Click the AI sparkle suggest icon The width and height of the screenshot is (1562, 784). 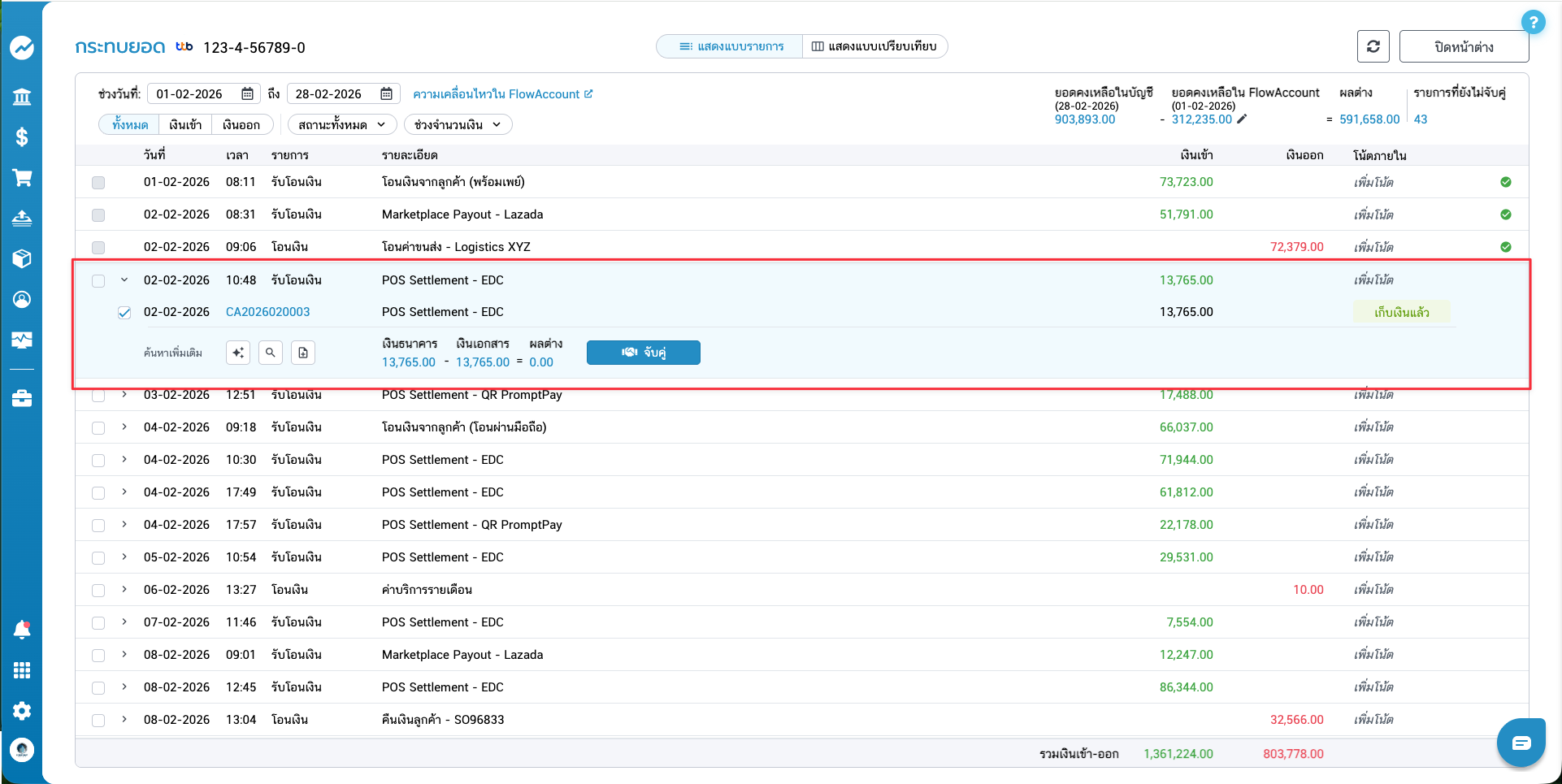pos(238,353)
